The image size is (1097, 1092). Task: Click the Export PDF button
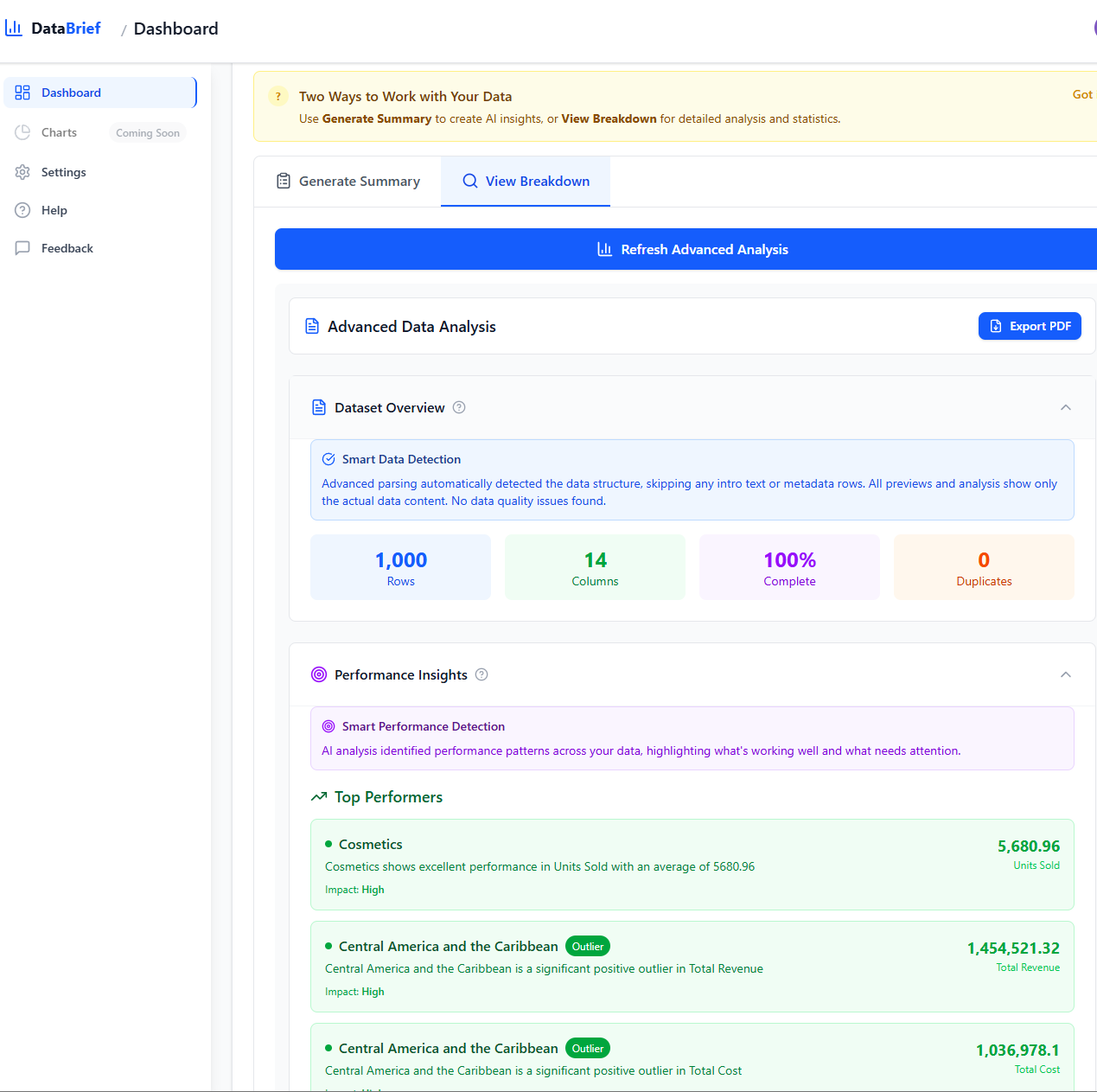coord(1030,326)
